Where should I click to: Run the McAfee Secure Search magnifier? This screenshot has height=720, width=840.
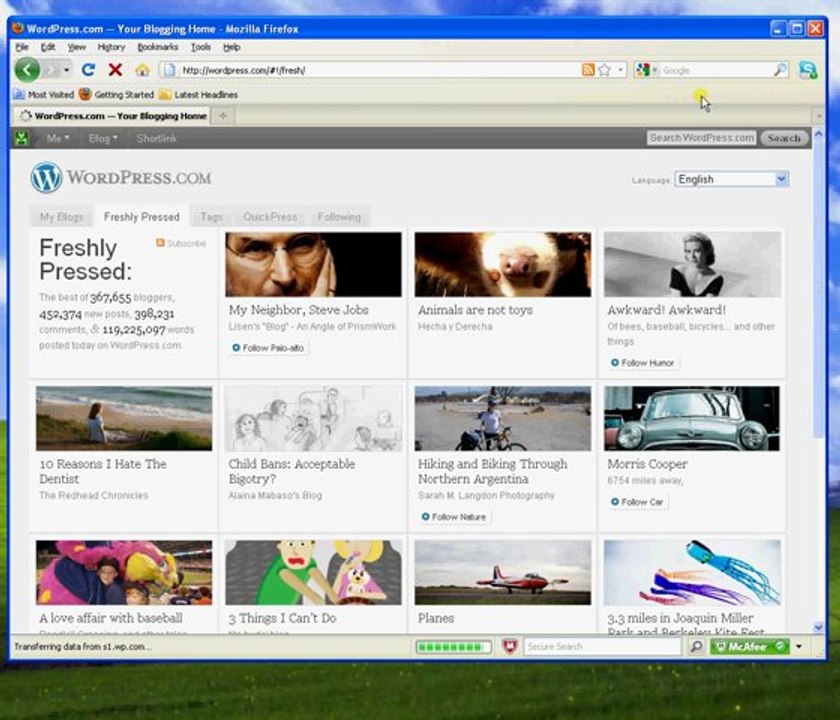[696, 647]
